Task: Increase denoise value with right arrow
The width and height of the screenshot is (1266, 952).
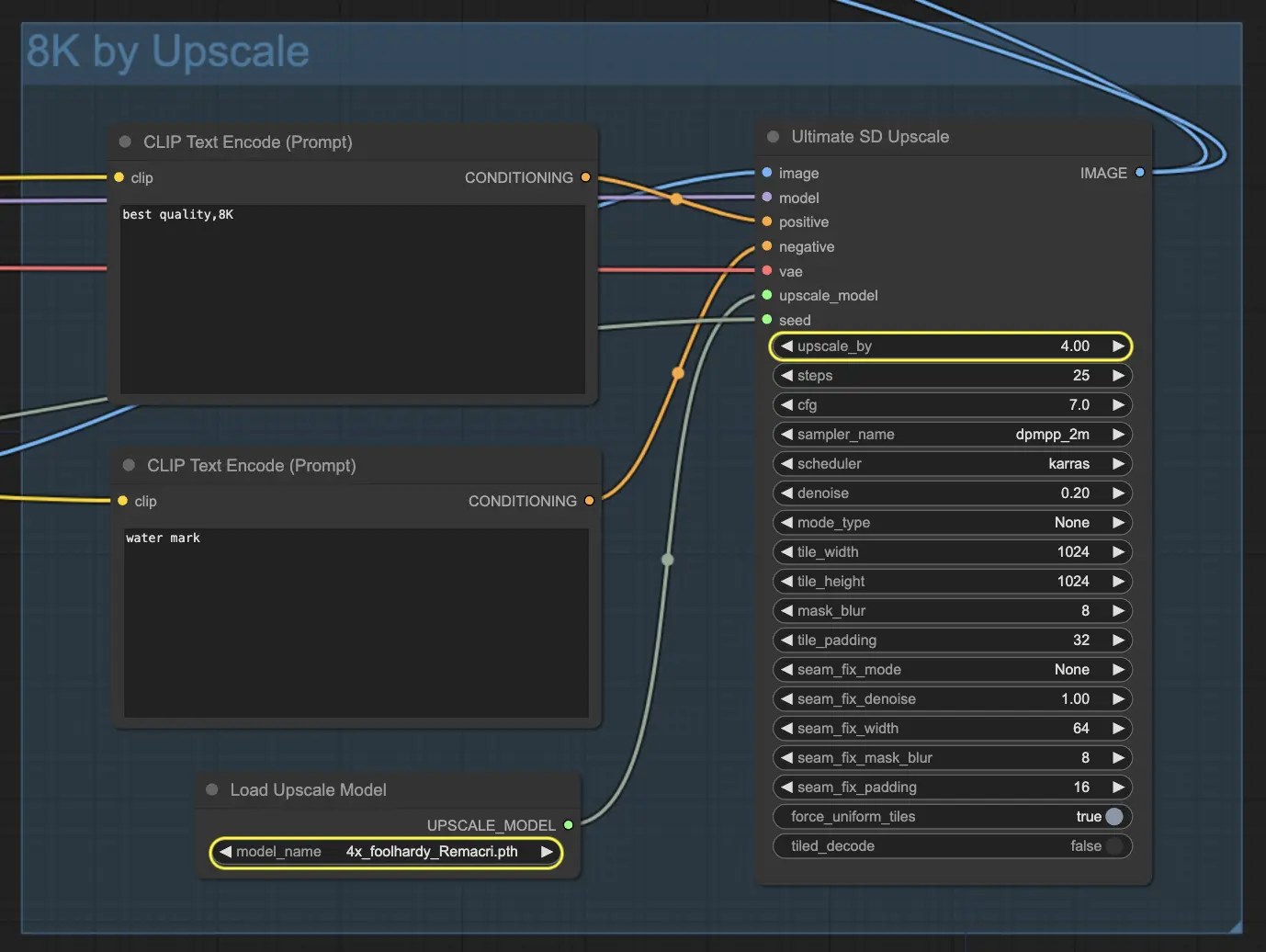Action: pos(1118,493)
